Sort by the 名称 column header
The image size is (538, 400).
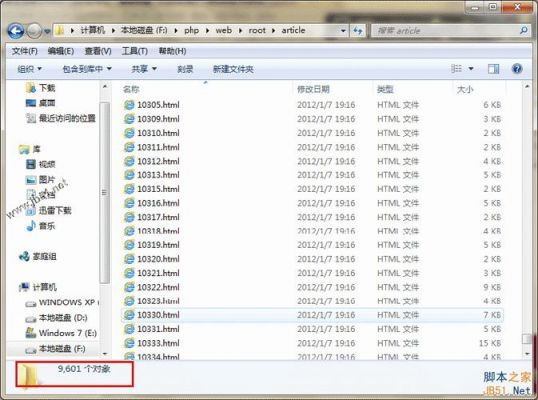pos(131,89)
